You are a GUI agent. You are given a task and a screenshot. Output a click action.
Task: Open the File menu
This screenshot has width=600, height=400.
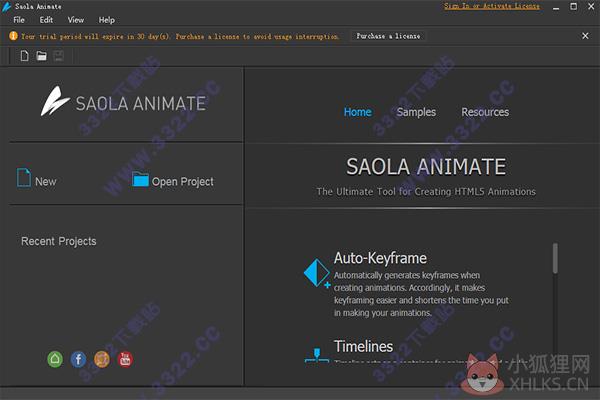pos(19,20)
